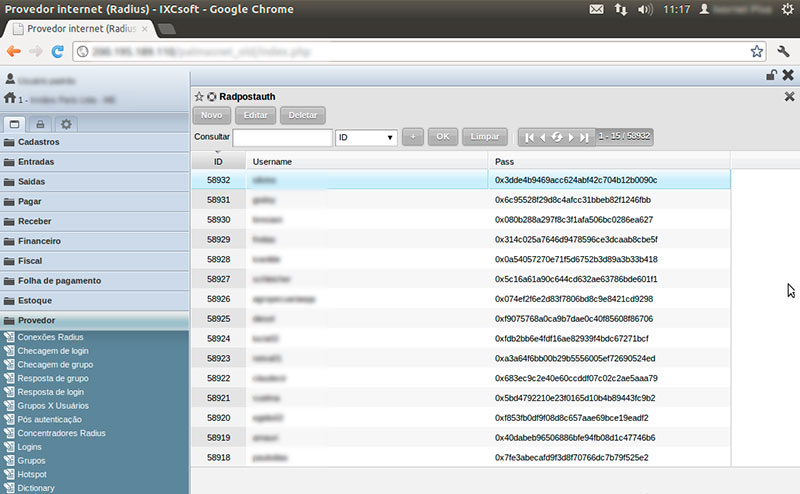
Task: Expand the Estoque menu folder
Action: pyautogui.click(x=94, y=301)
